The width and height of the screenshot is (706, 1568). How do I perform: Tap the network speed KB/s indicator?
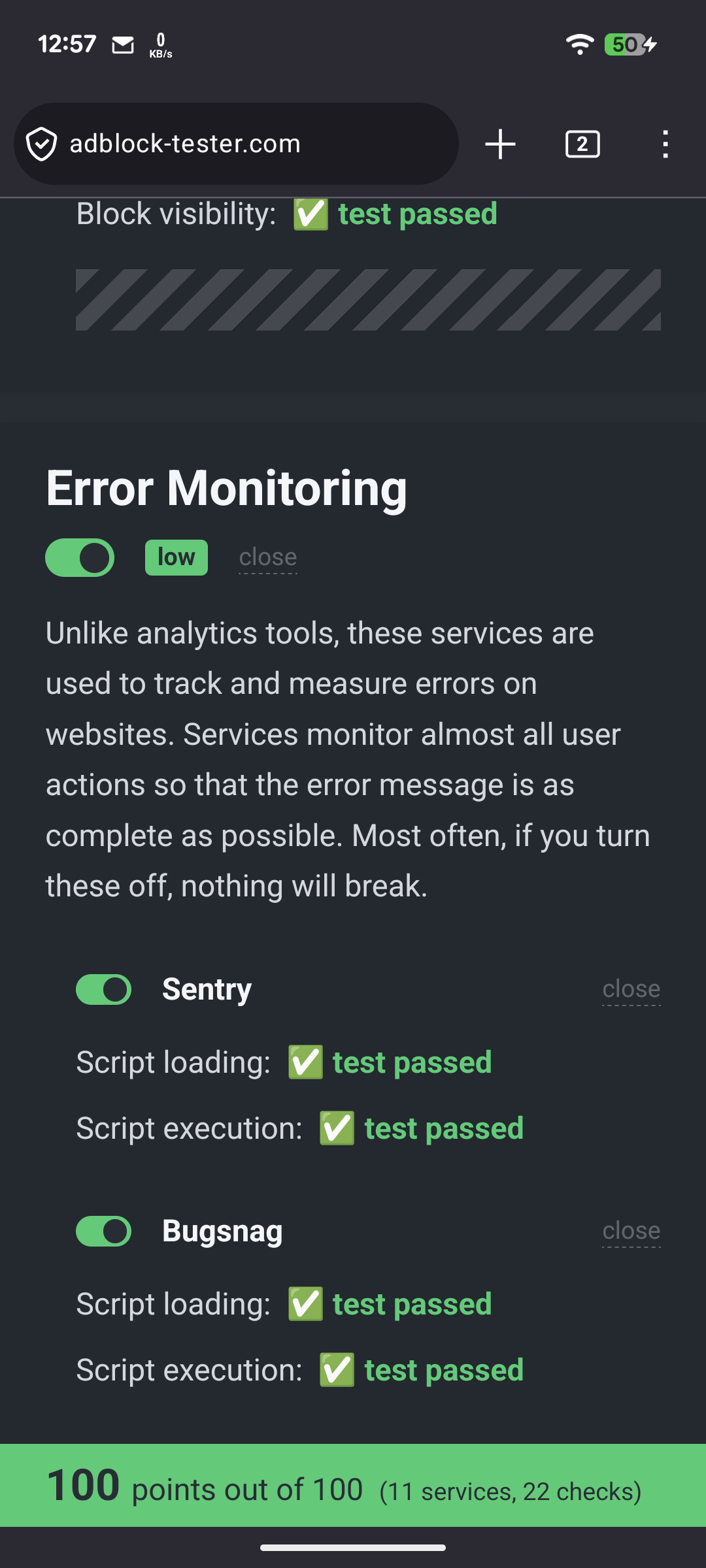[x=161, y=45]
